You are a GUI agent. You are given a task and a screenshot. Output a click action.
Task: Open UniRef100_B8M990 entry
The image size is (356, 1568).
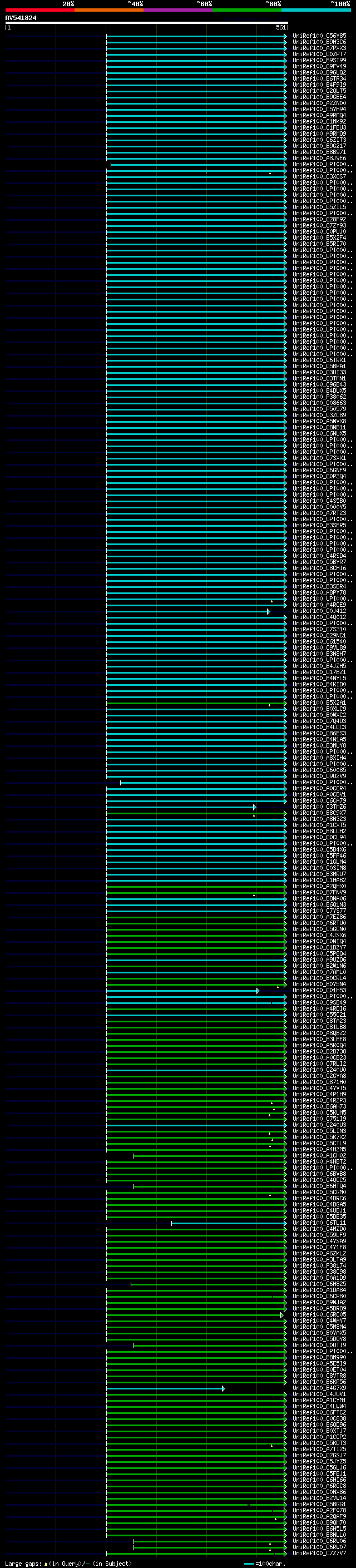click(x=319, y=1357)
